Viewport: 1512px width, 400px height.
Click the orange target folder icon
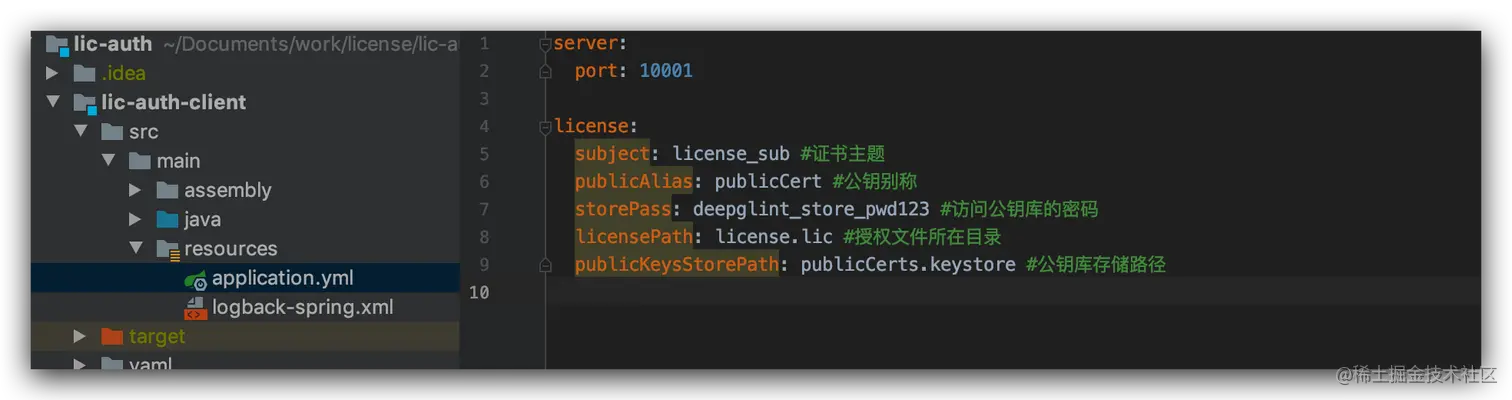pyautogui.click(x=112, y=336)
